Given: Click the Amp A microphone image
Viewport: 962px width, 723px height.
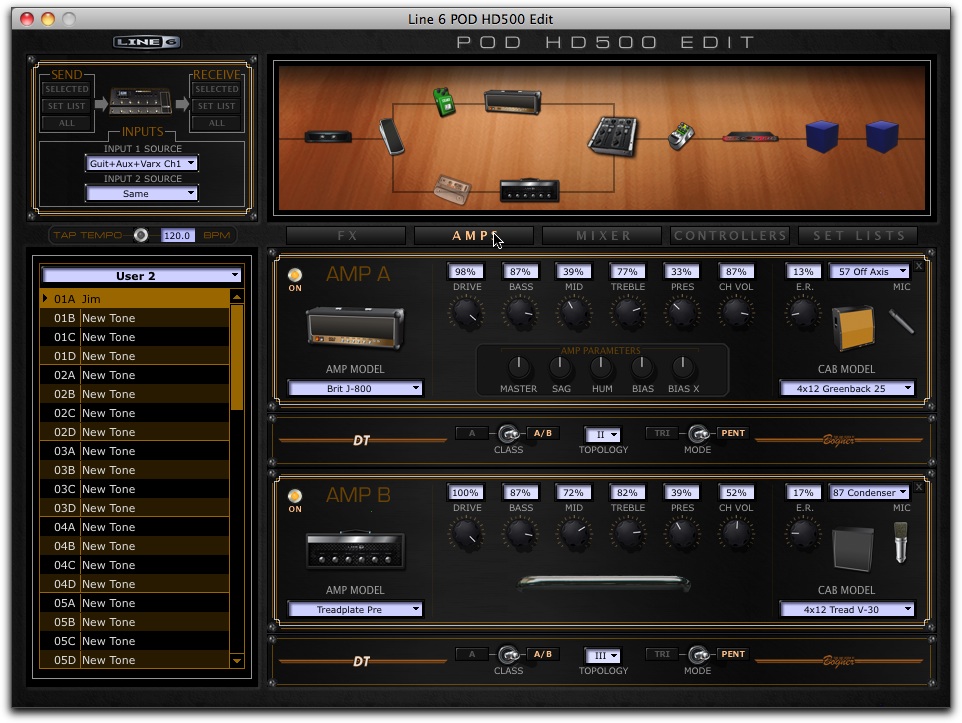Looking at the screenshot, I should [x=901, y=321].
